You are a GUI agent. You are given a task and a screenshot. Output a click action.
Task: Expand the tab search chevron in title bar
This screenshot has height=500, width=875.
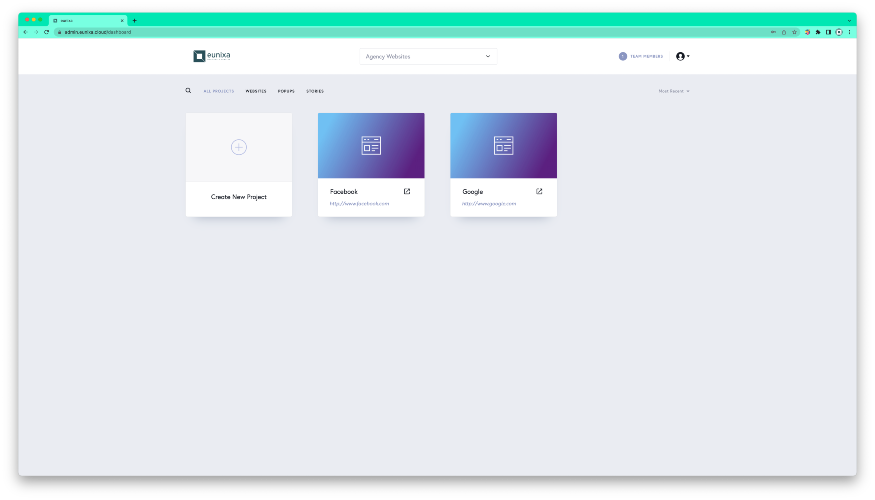pyautogui.click(x=849, y=21)
